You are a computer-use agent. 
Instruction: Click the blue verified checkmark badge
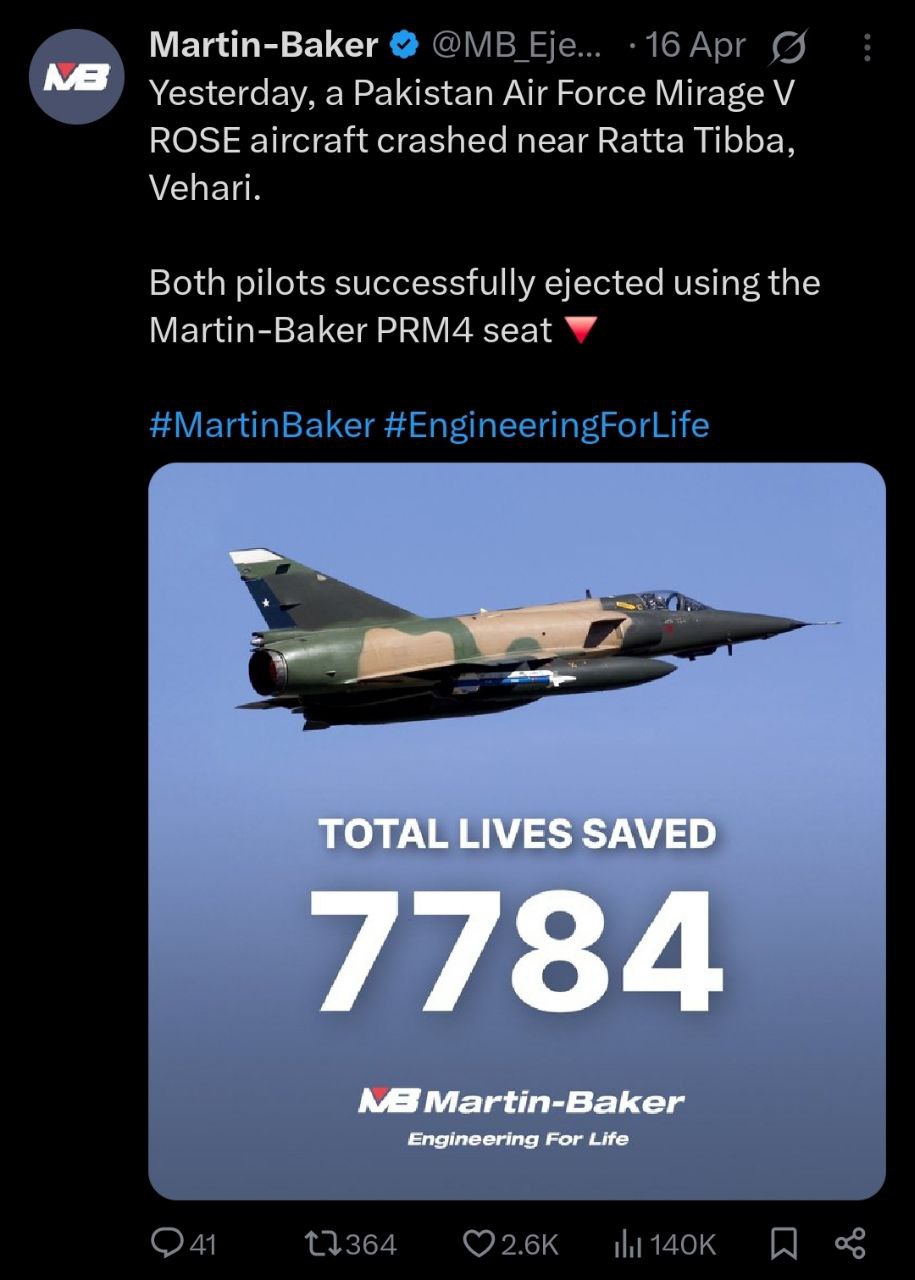click(x=403, y=45)
